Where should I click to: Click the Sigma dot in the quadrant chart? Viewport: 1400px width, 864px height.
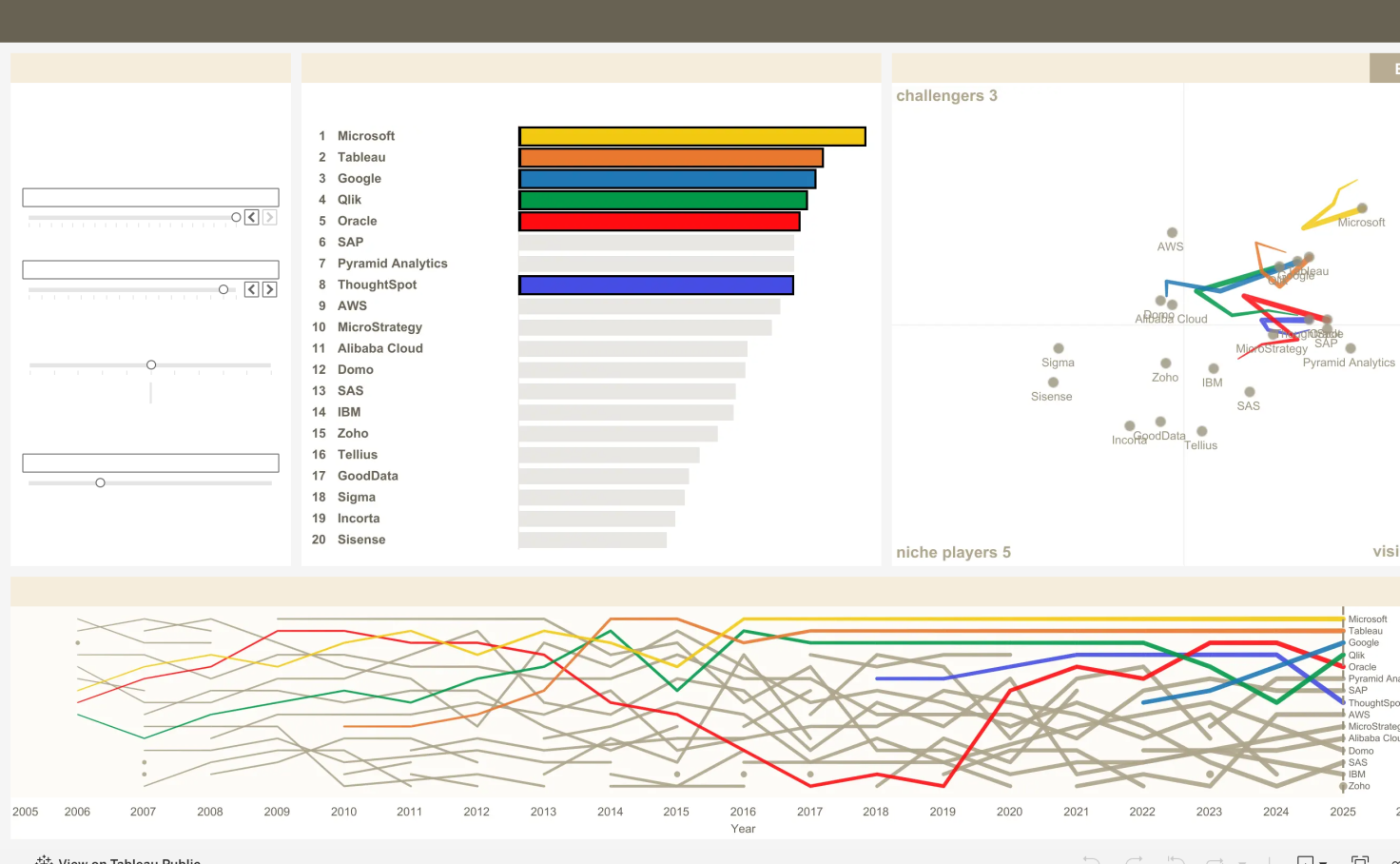pos(1059,348)
